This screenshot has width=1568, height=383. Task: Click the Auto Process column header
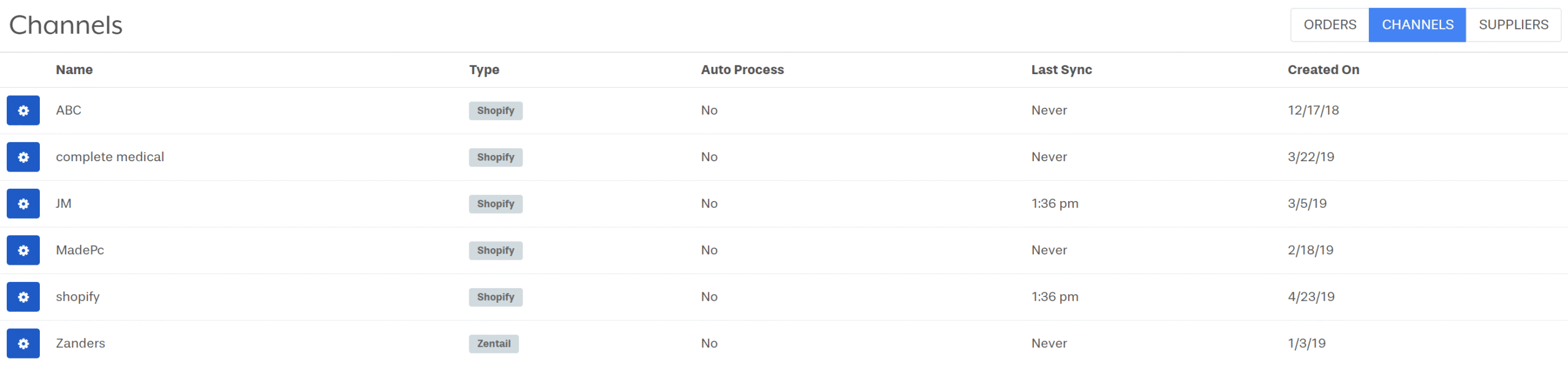(x=742, y=70)
